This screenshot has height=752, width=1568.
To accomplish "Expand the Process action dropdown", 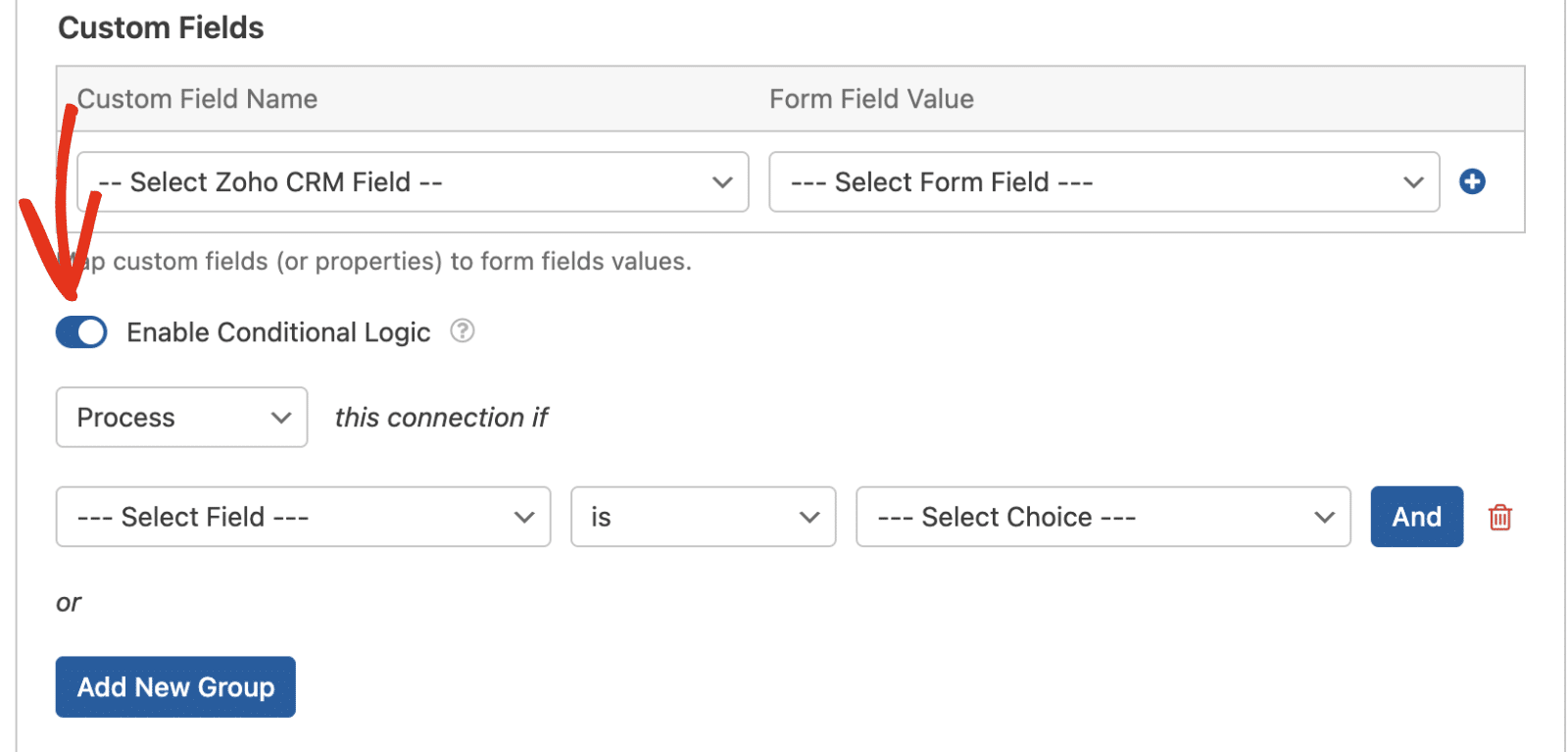I will [x=181, y=418].
